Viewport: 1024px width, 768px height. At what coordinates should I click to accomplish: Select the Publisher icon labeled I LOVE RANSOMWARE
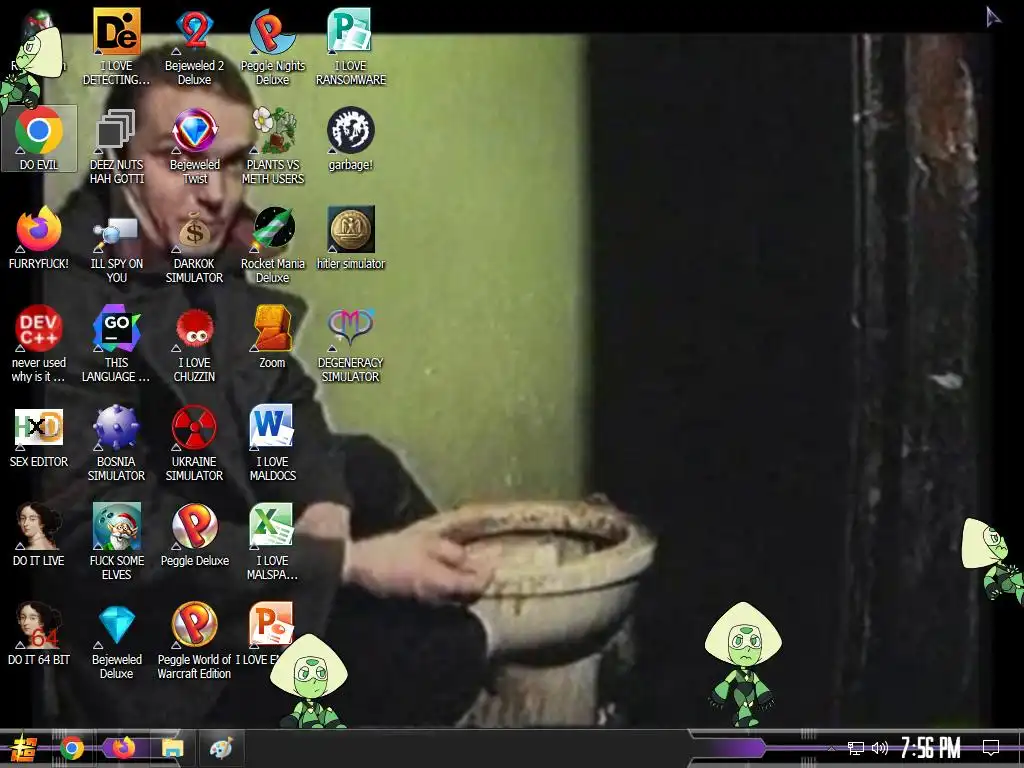(350, 31)
